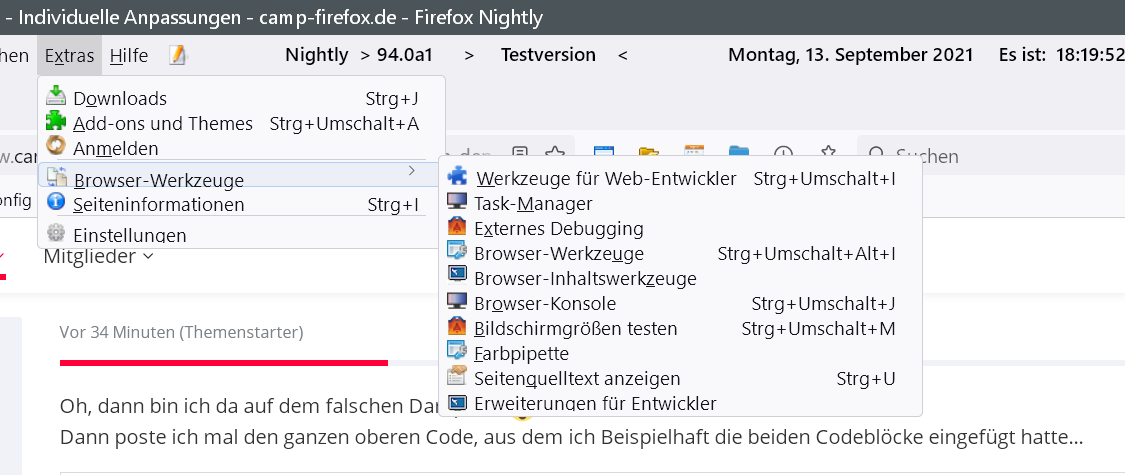Open Browser-Inhaltswerkzeuge from the submenu
The height and width of the screenshot is (475, 1125).
[585, 278]
